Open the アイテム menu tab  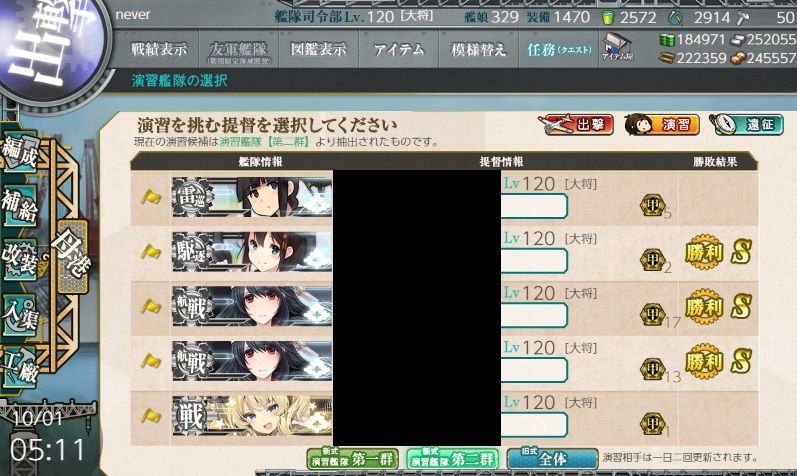click(399, 49)
